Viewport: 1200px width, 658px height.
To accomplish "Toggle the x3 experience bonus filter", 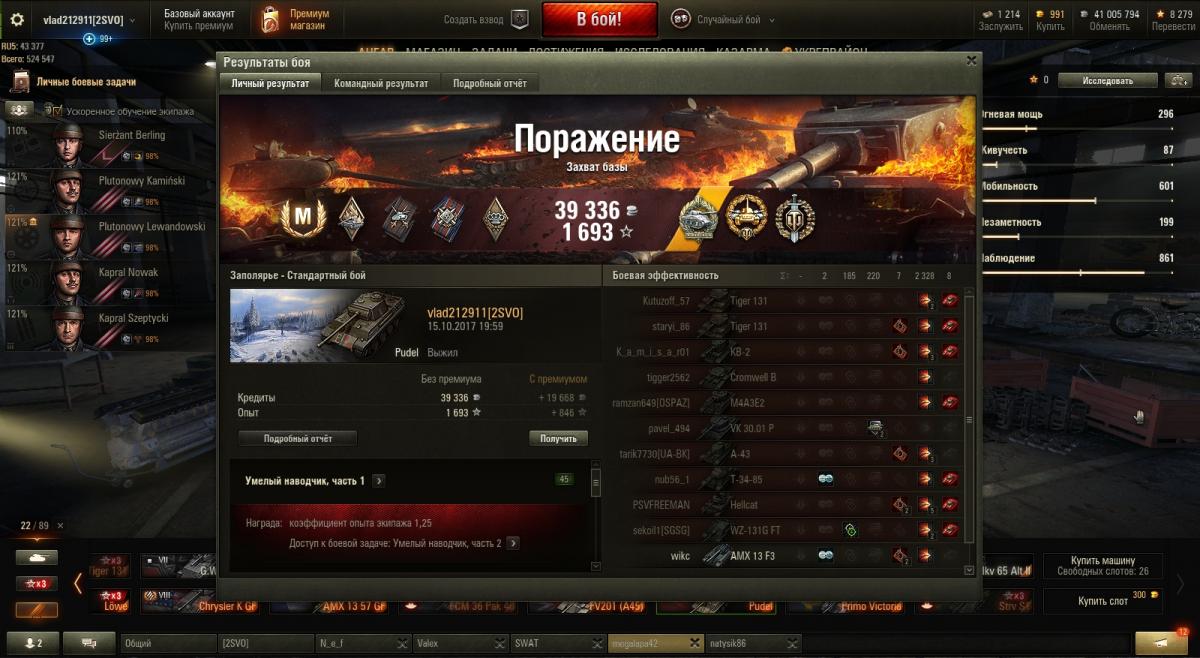I will click(x=36, y=583).
